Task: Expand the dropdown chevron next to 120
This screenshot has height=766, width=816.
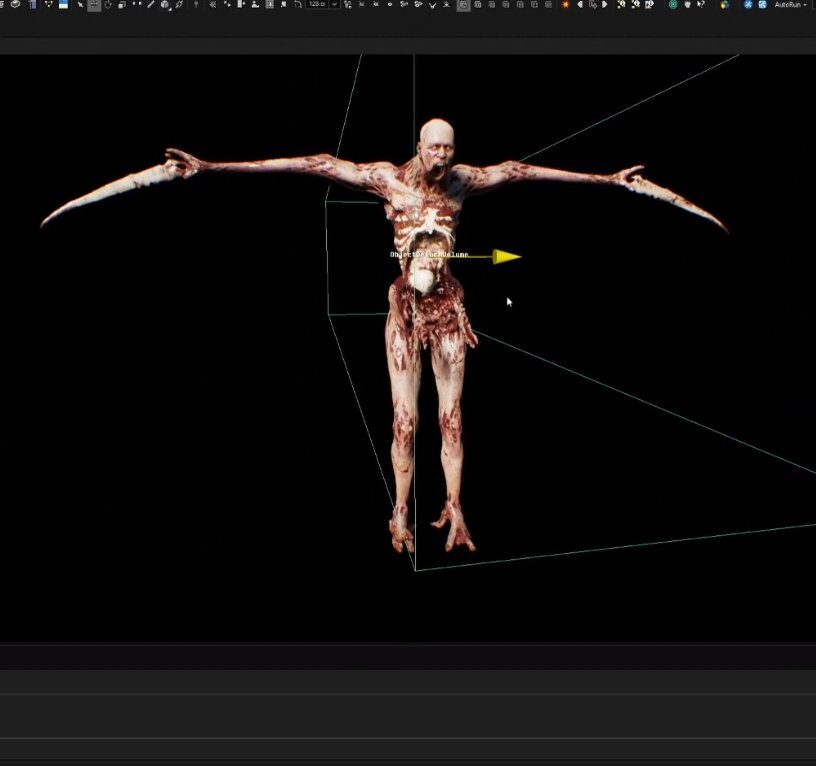Action: click(x=335, y=4)
